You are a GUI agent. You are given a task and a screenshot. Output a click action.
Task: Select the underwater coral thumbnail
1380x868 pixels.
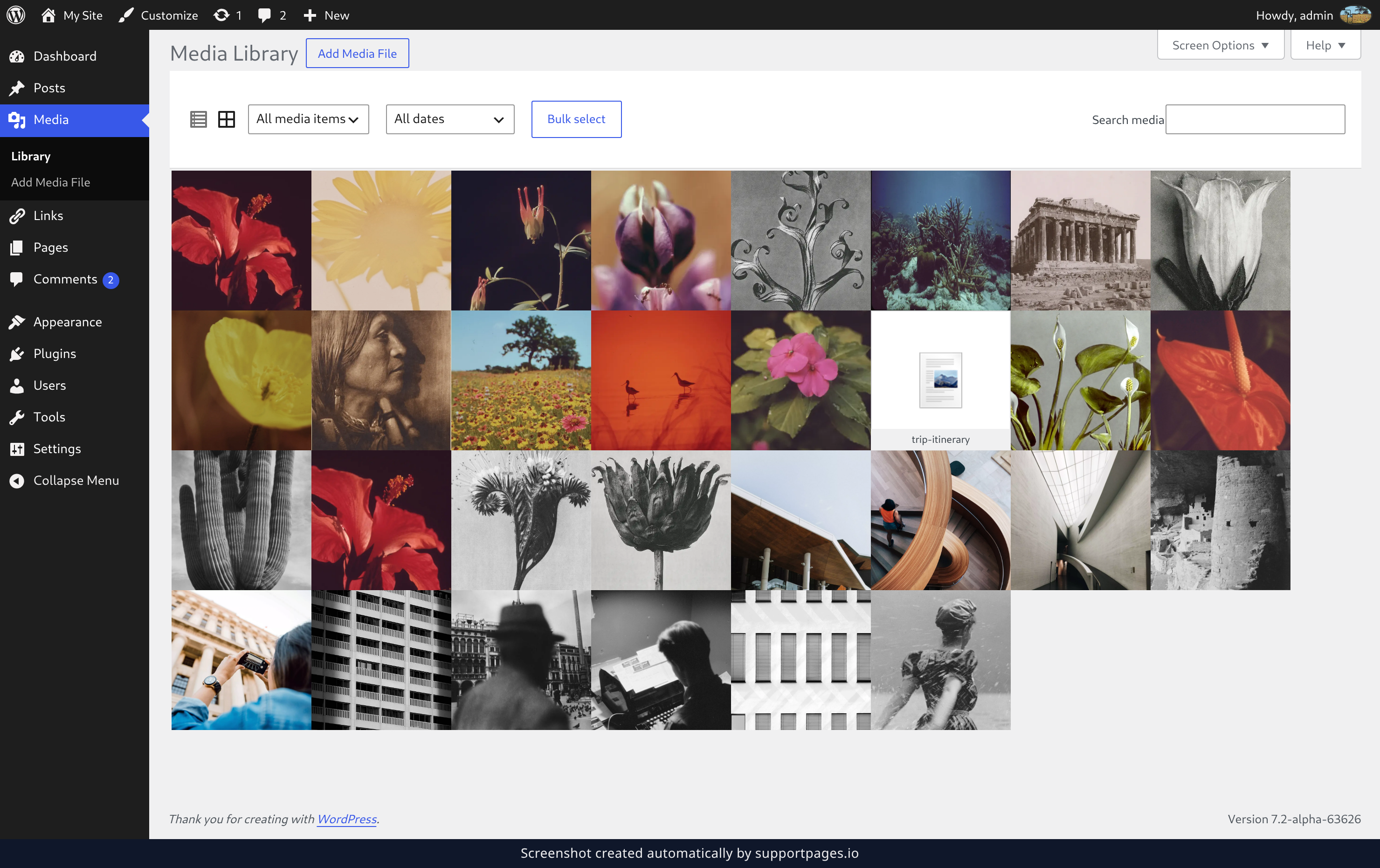tap(940, 241)
